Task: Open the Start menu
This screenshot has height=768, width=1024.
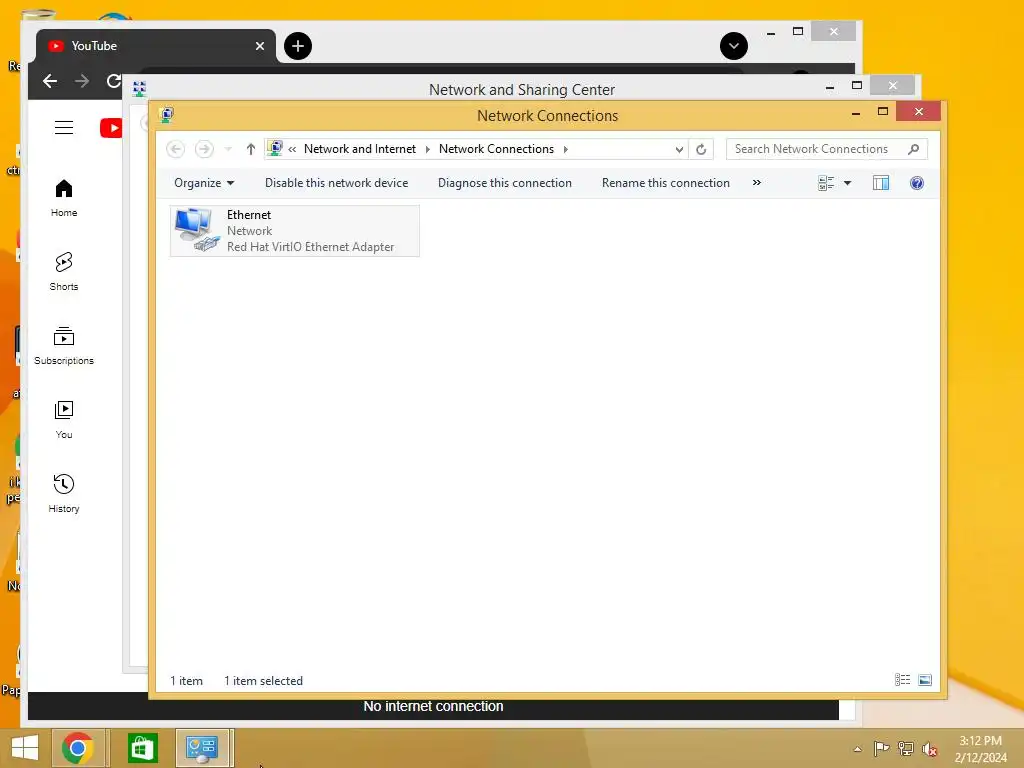Action: tap(25, 748)
